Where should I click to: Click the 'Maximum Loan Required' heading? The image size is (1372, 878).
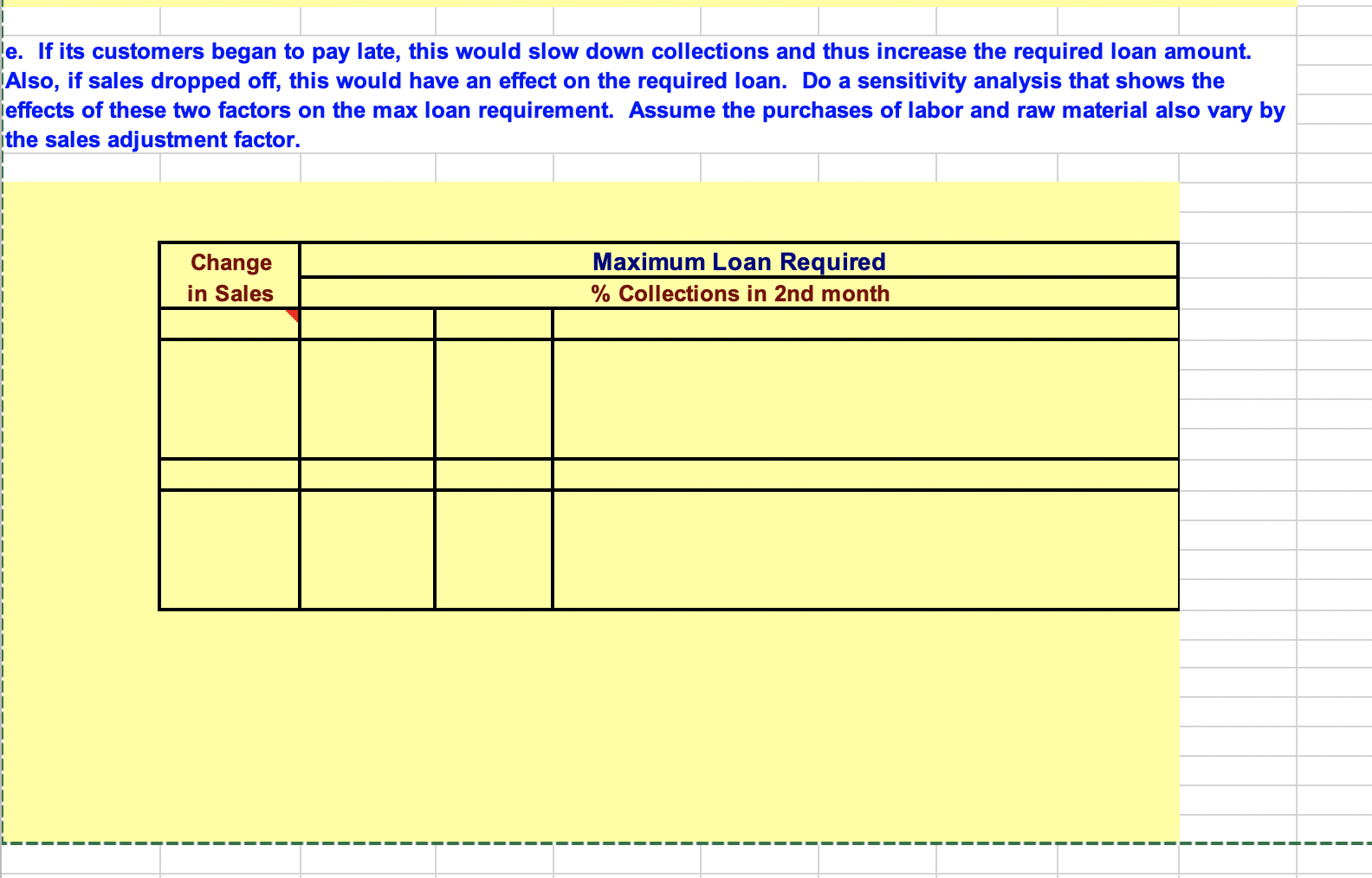[x=739, y=261]
